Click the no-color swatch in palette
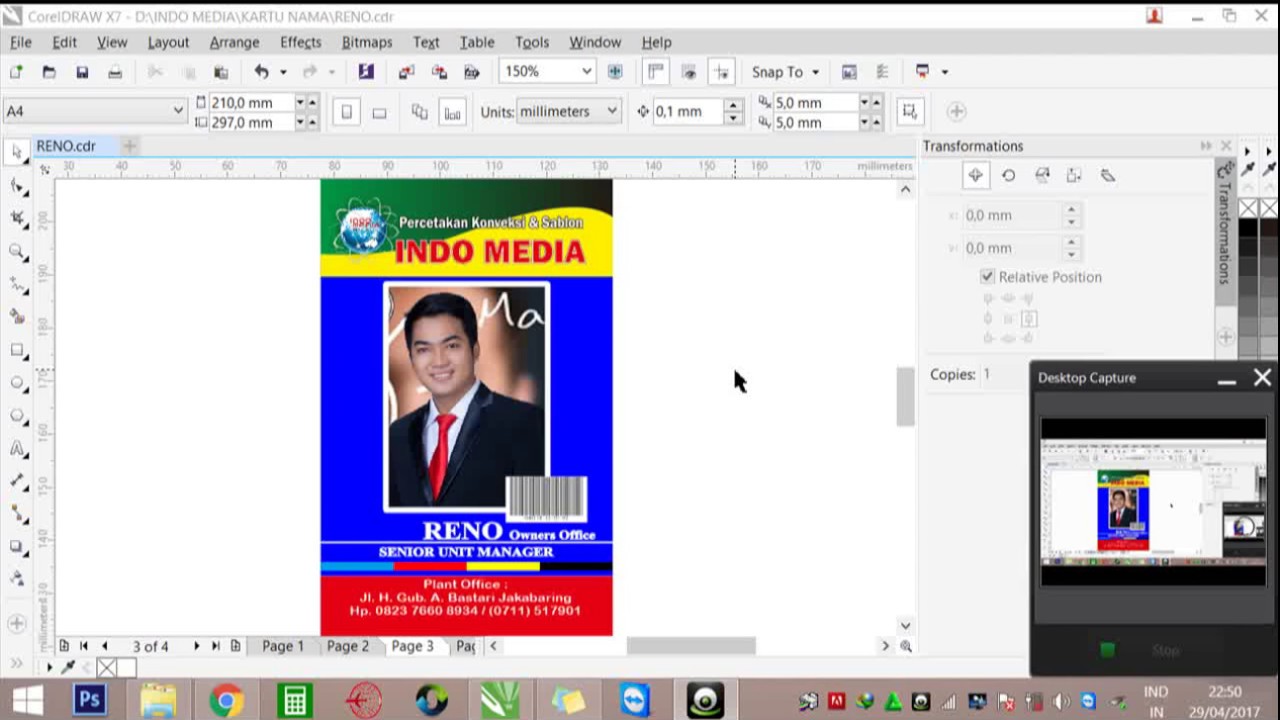Image resolution: width=1280 pixels, height=720 pixels. click(x=1249, y=208)
